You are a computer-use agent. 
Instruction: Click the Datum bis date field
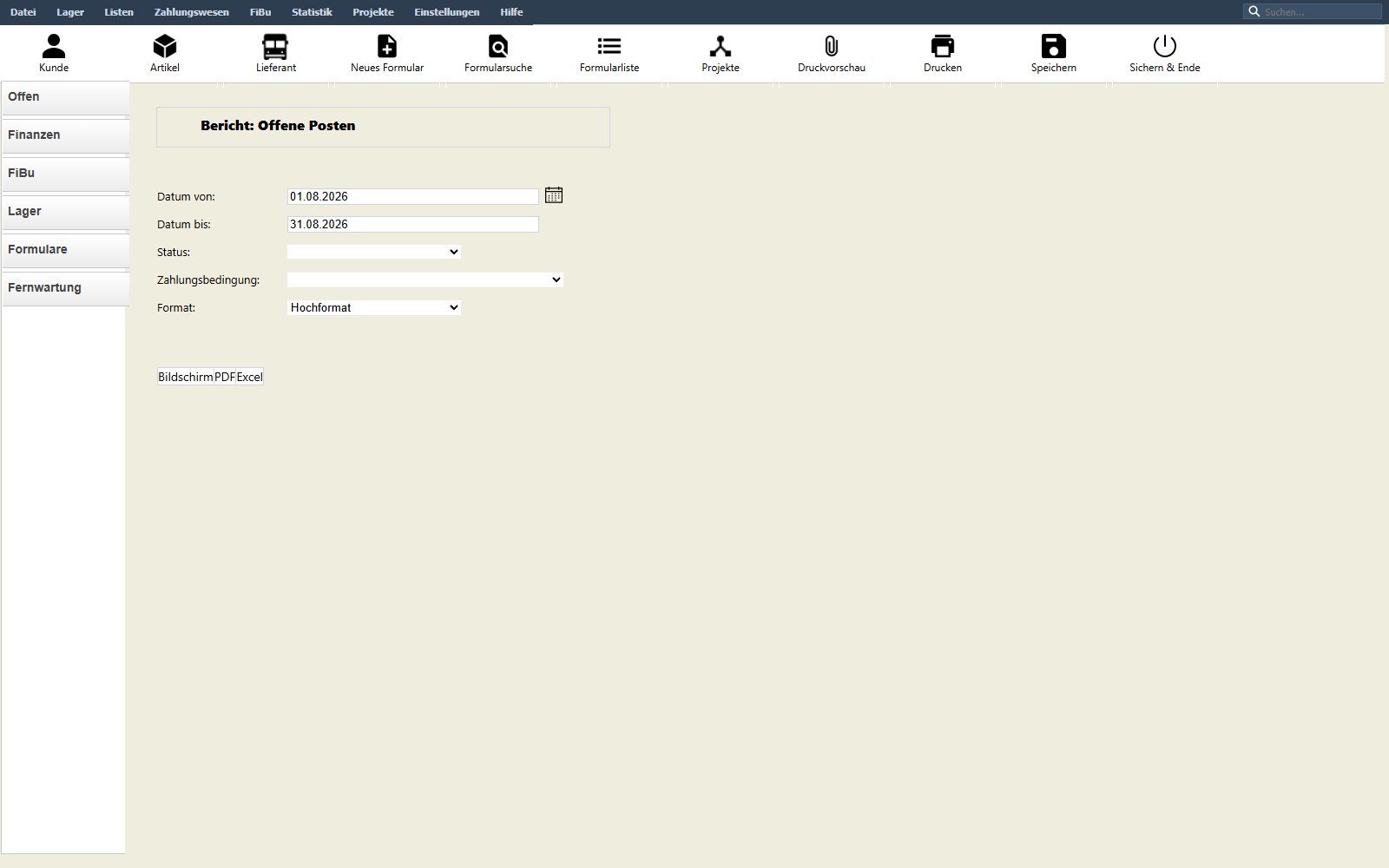pos(413,225)
